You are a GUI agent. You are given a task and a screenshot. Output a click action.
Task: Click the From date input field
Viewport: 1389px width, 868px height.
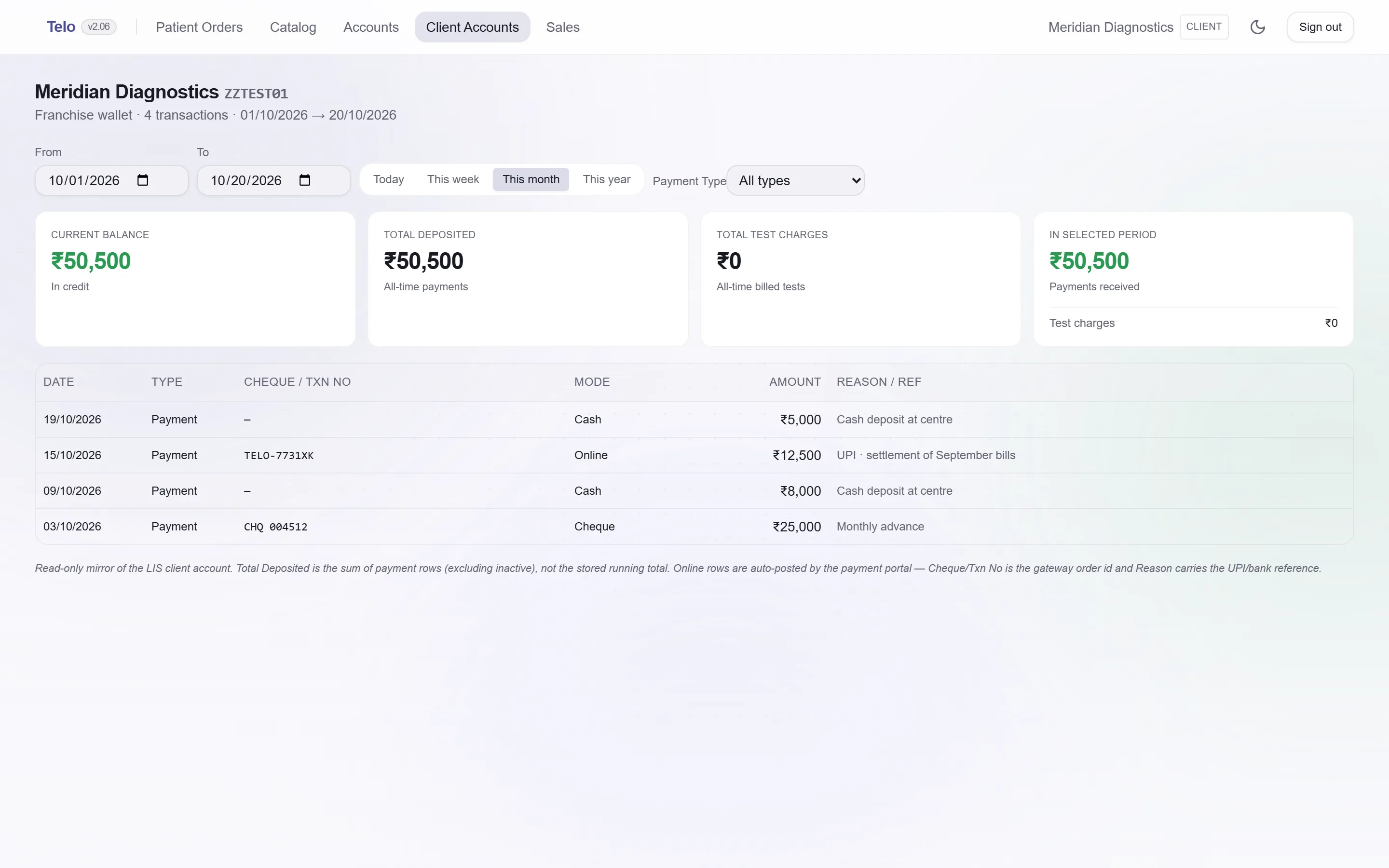111,180
